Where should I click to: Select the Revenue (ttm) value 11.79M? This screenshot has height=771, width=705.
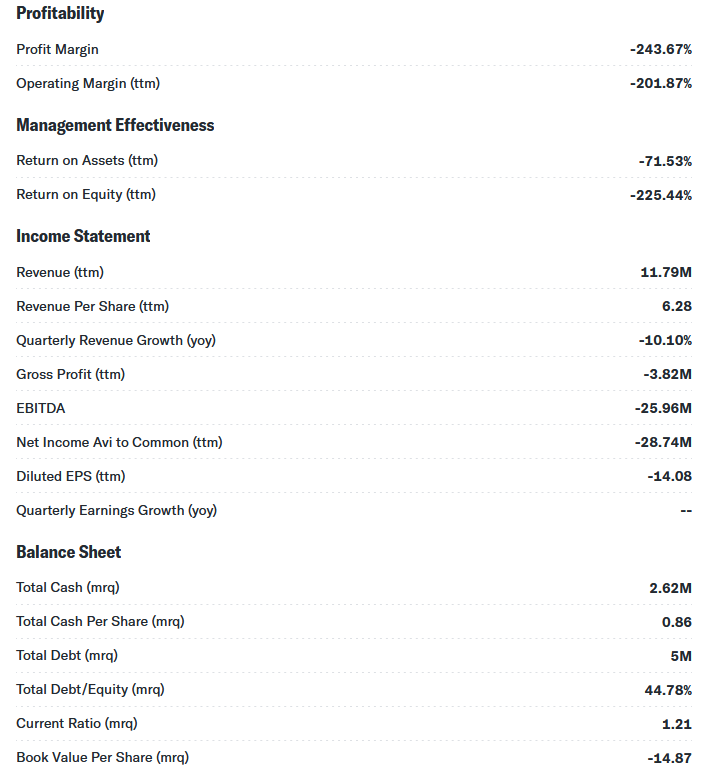coord(666,272)
